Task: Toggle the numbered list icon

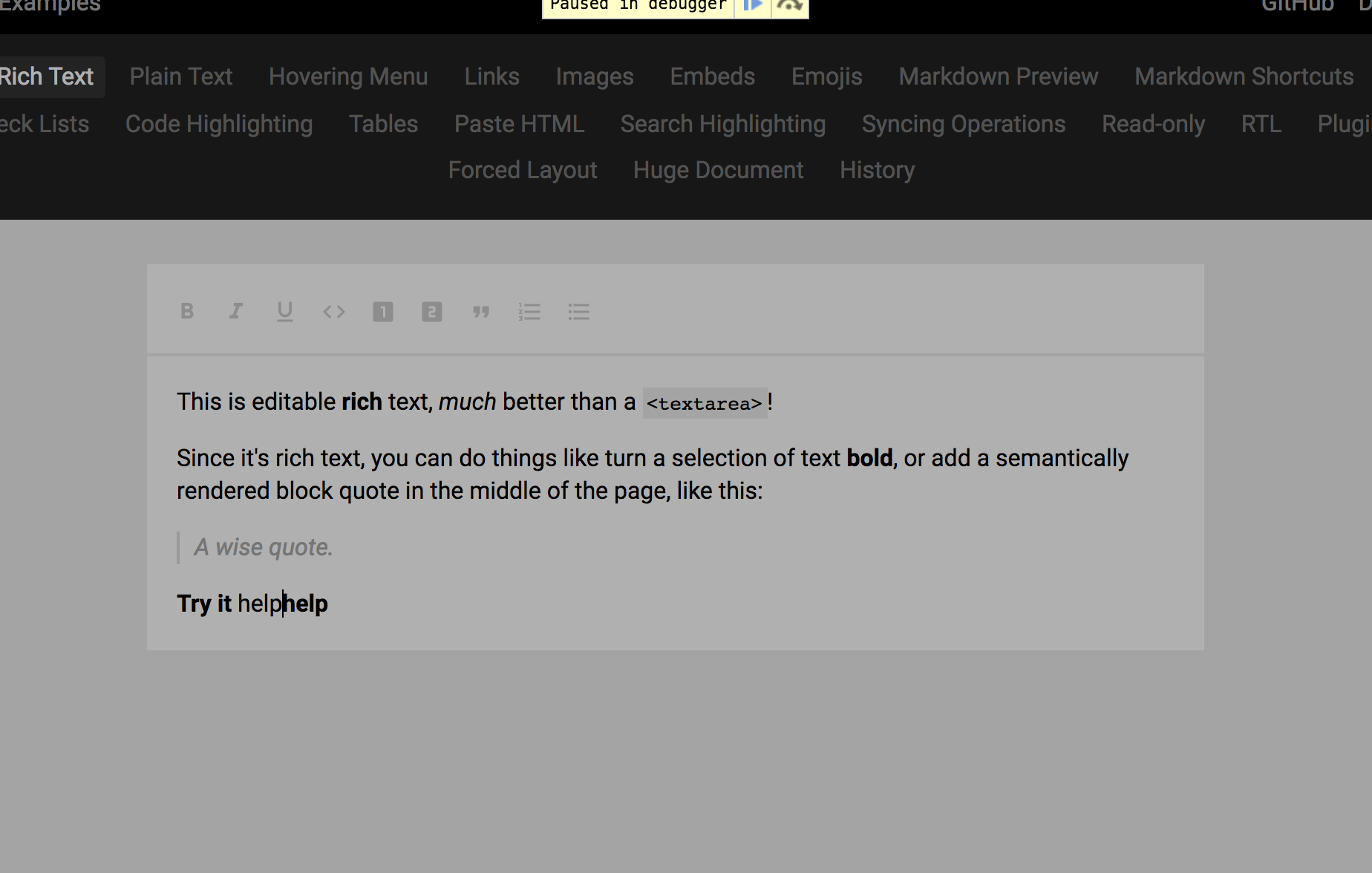Action: tap(530, 312)
